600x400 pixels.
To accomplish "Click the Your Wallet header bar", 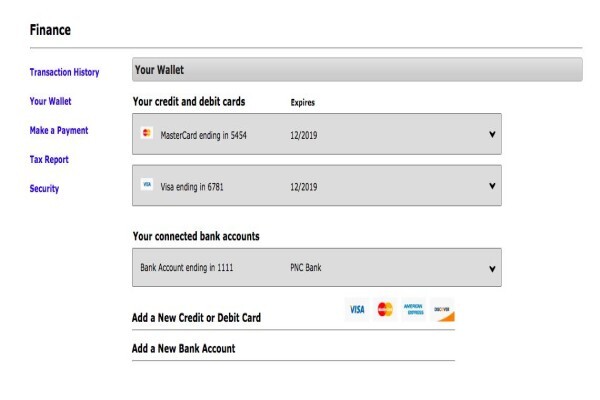I will tap(357, 70).
